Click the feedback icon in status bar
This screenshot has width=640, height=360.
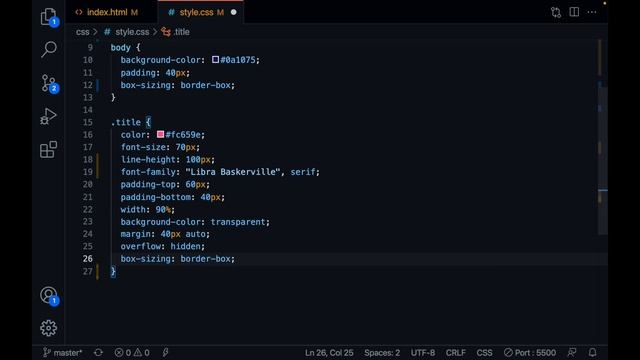pyautogui.click(x=572, y=353)
